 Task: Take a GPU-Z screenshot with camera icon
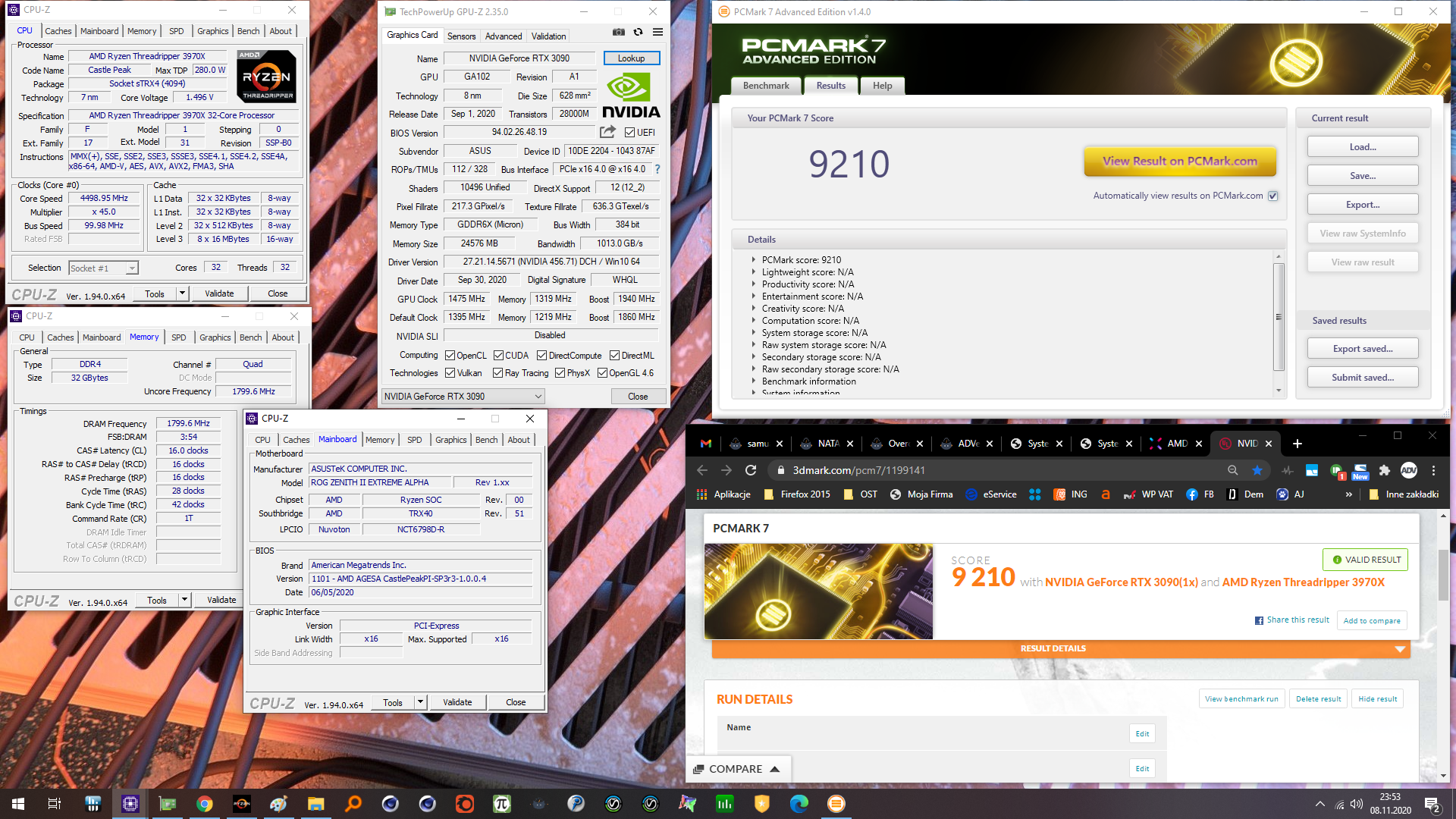[x=619, y=32]
